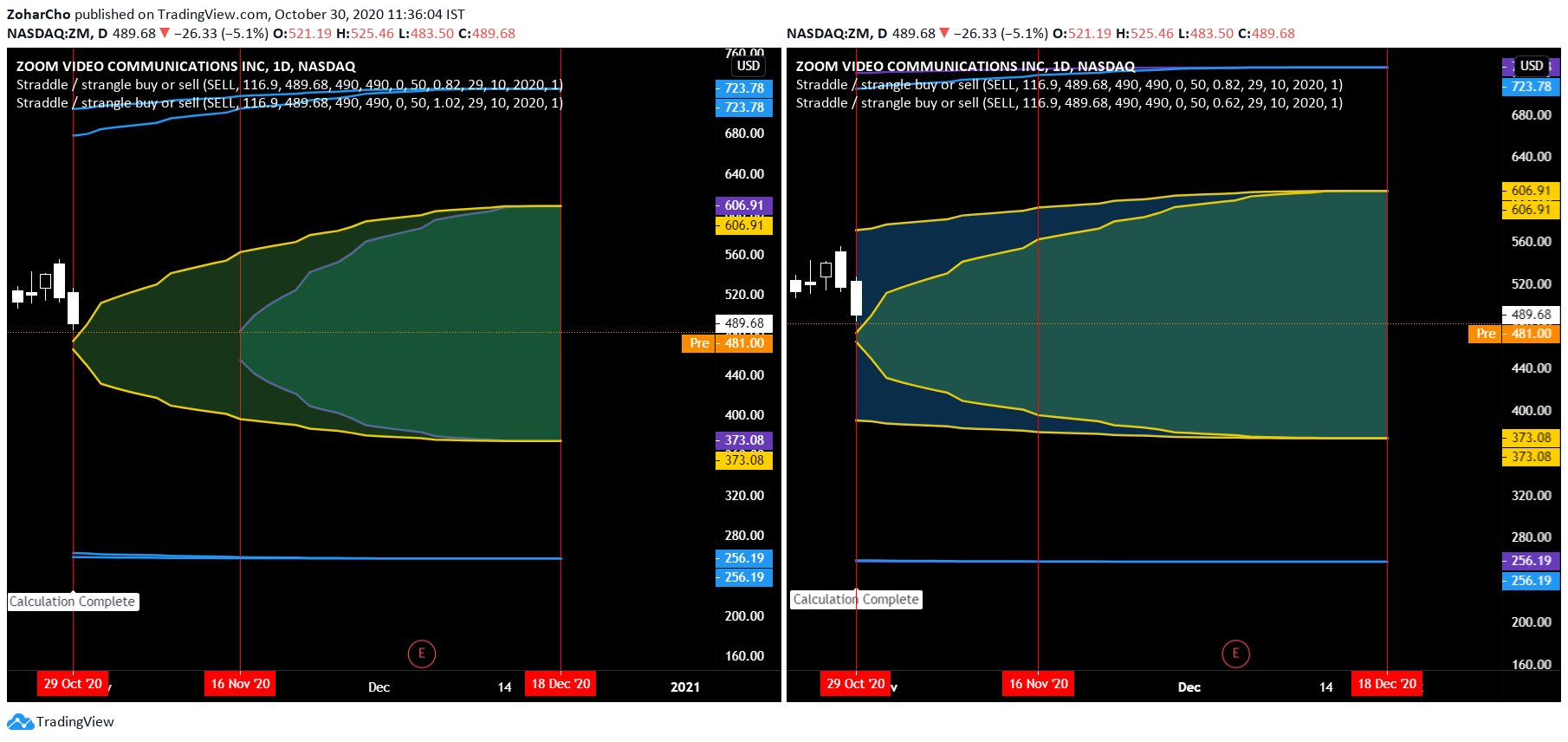Viewport: 1568px width, 742px height.
Task: Click the 14 label on left time axis
Action: pyautogui.click(x=504, y=687)
